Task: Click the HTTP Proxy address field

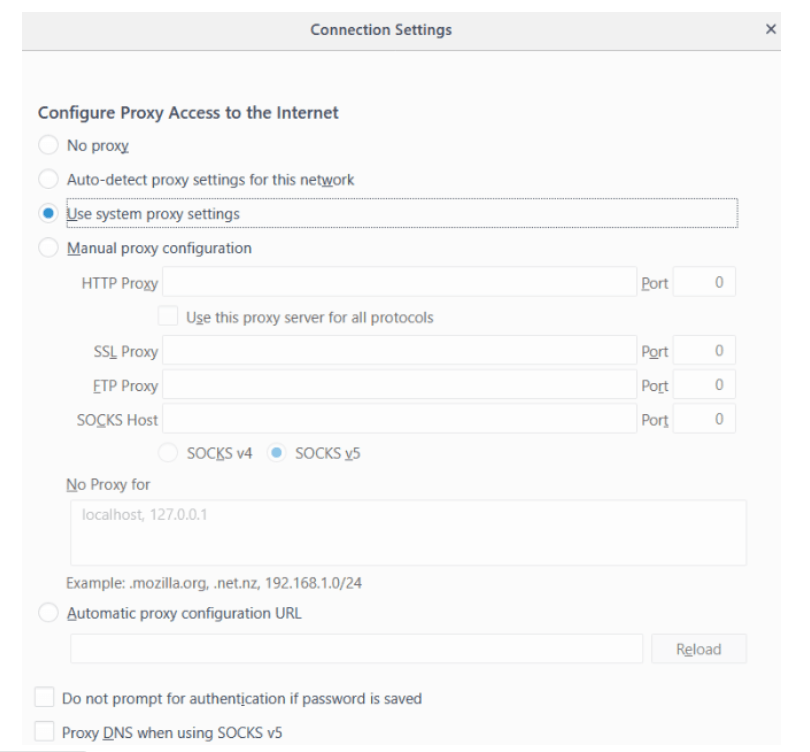Action: click(399, 282)
